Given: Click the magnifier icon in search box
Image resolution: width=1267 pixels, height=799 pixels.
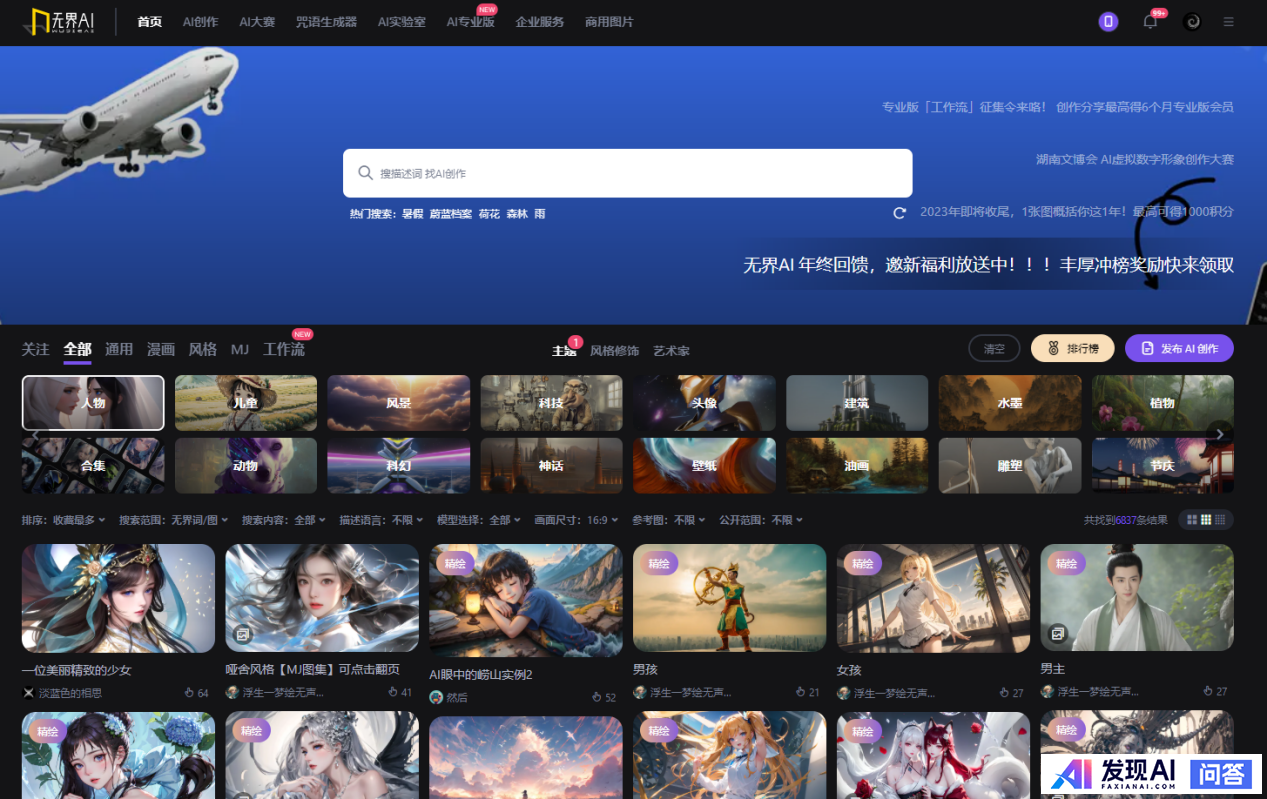Looking at the screenshot, I should 366,173.
